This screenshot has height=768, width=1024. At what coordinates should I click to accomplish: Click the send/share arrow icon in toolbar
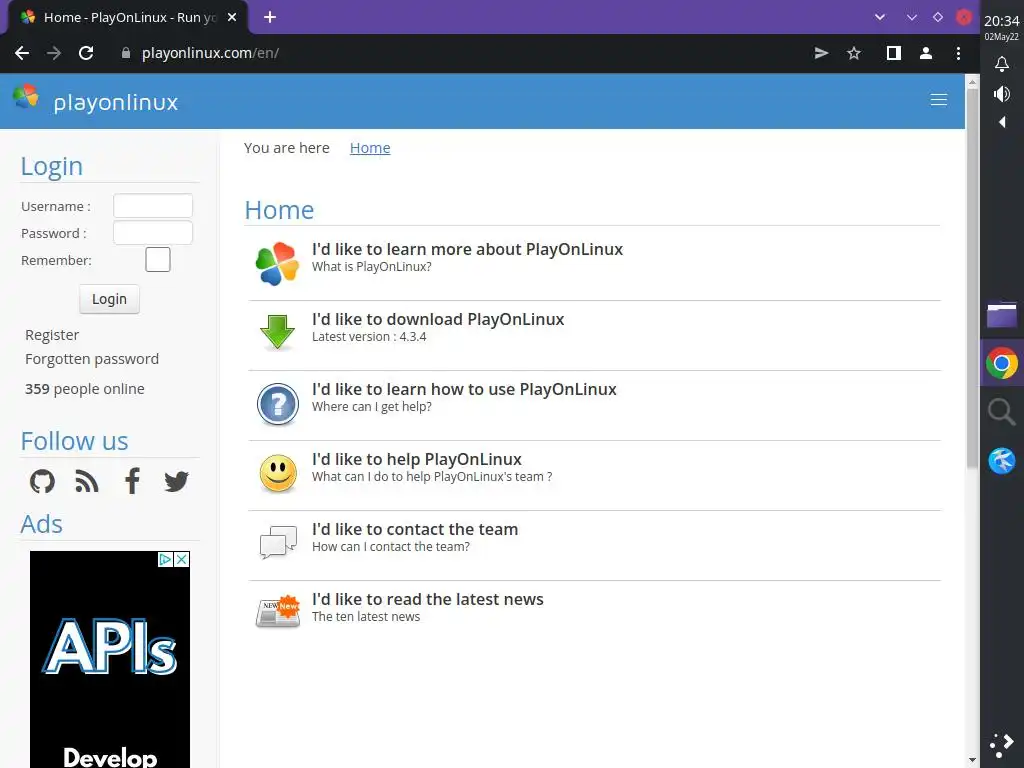click(x=822, y=54)
